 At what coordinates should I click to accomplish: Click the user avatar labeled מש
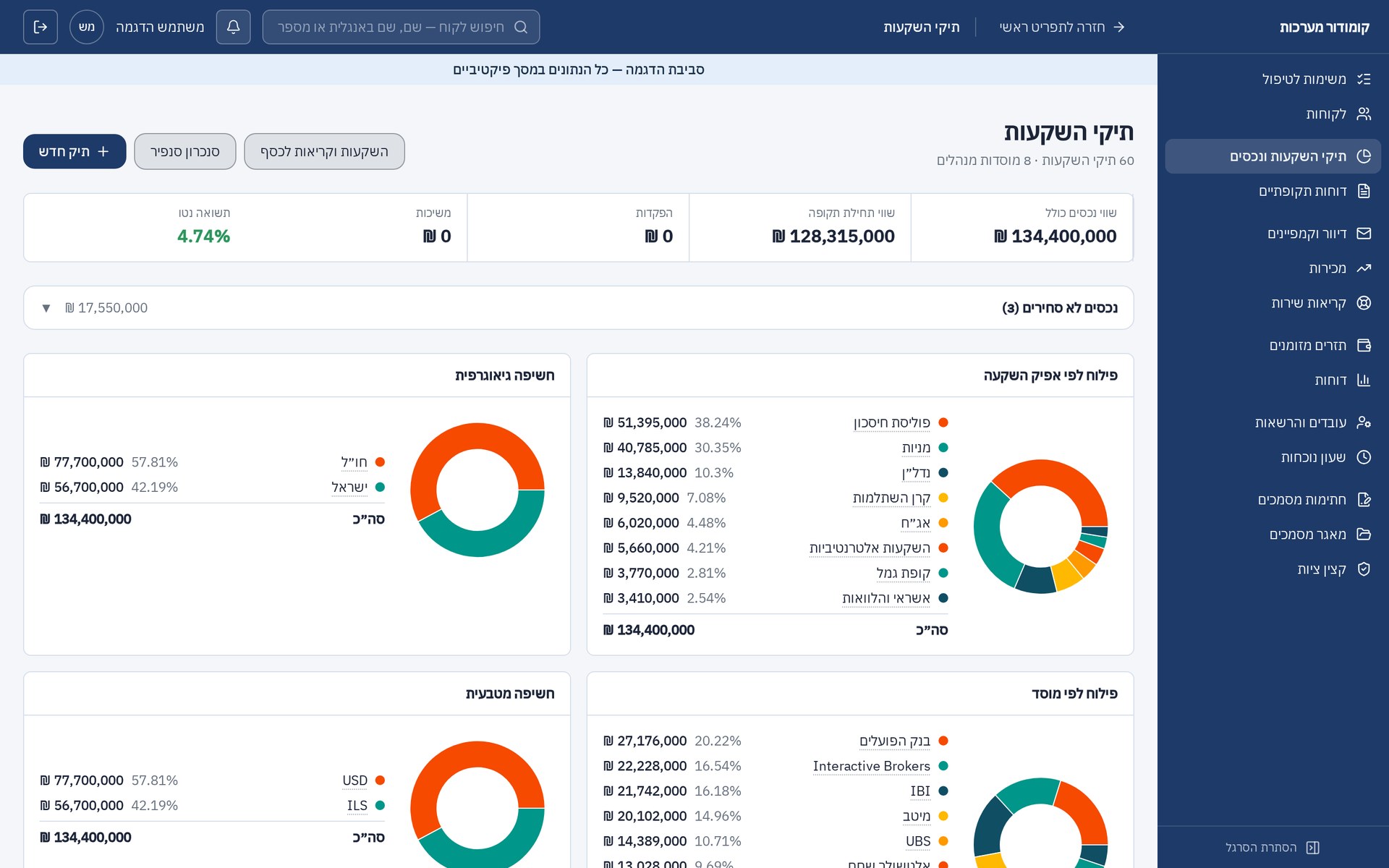click(x=87, y=27)
